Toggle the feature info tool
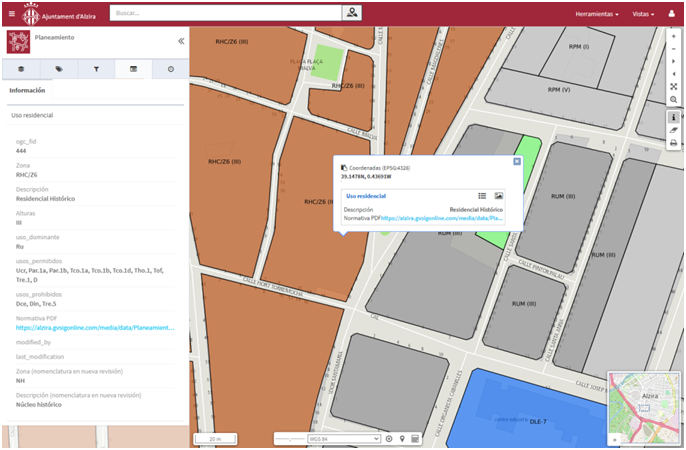 [674, 117]
